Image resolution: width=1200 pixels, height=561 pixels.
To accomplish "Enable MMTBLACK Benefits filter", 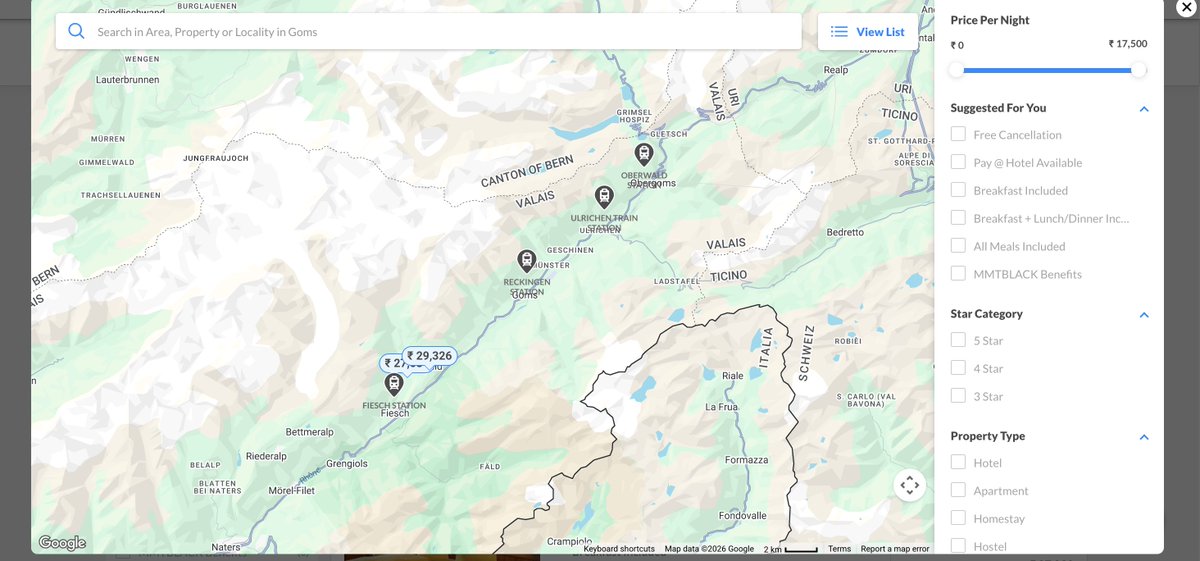I will [x=958, y=274].
